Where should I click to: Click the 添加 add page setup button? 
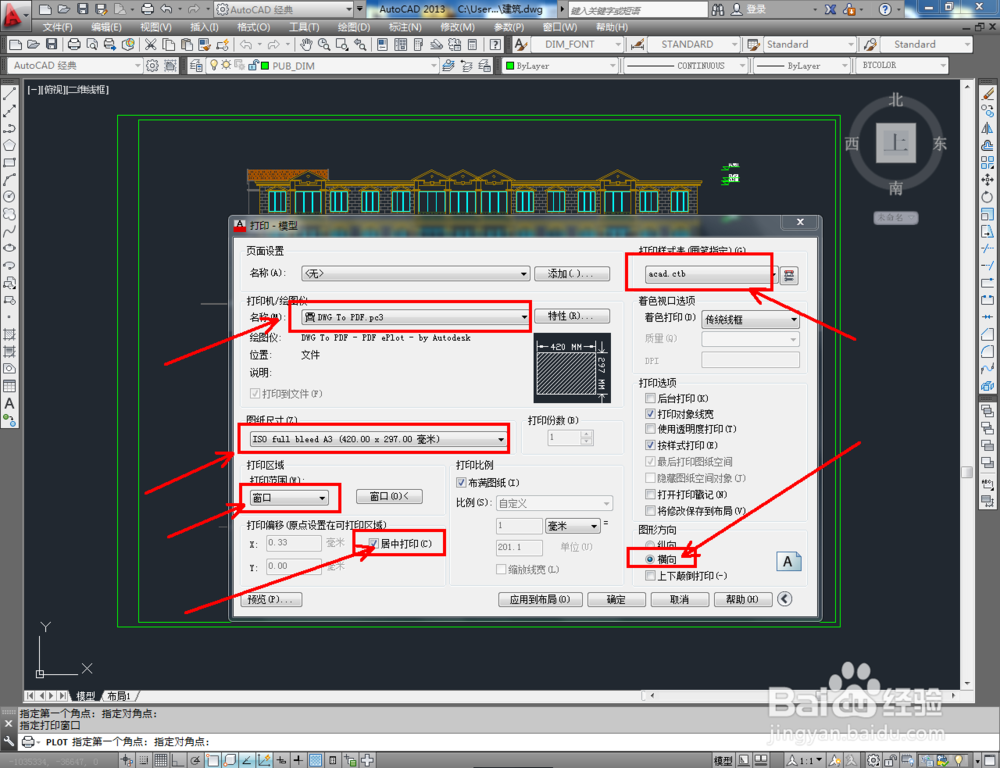pos(571,274)
